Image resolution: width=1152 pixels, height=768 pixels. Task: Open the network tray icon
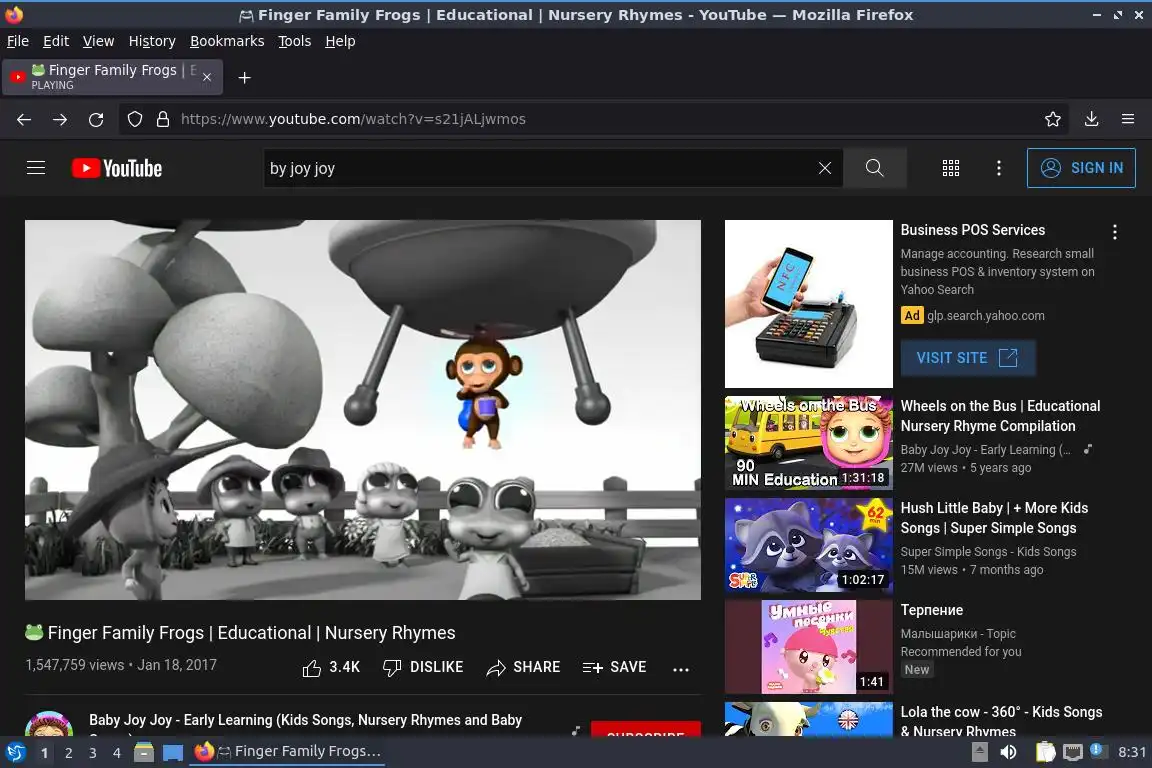1073,752
